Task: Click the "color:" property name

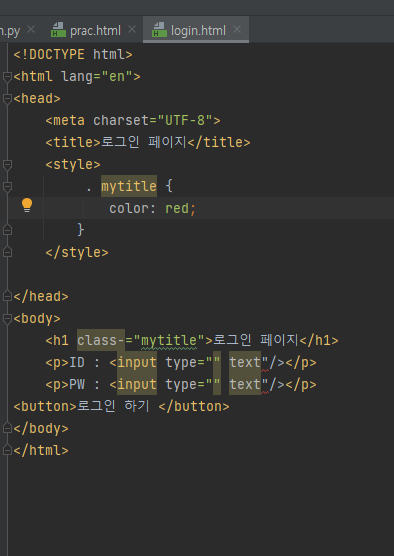Action: [x=133, y=208]
